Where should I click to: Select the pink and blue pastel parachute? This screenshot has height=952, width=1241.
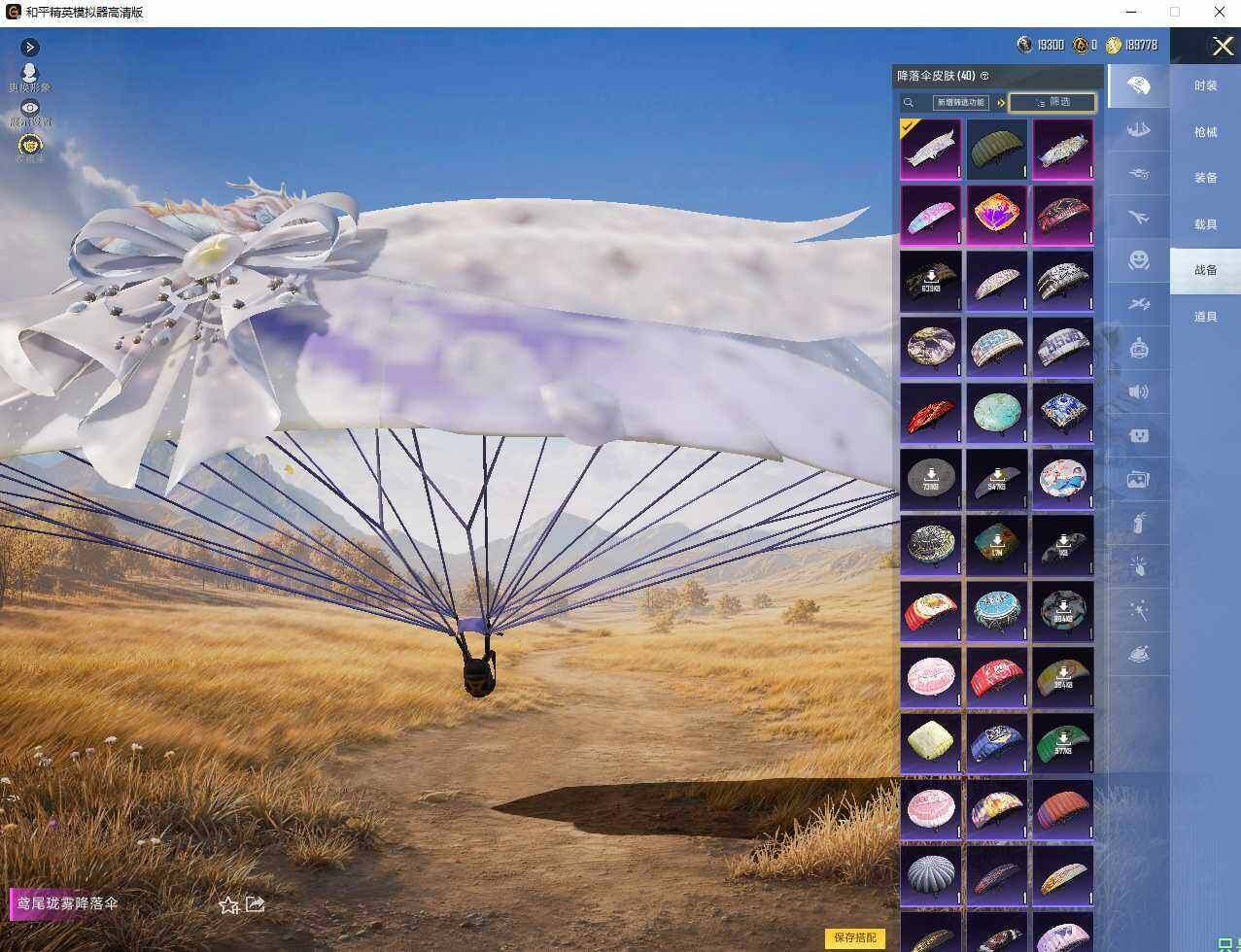pos(930,216)
